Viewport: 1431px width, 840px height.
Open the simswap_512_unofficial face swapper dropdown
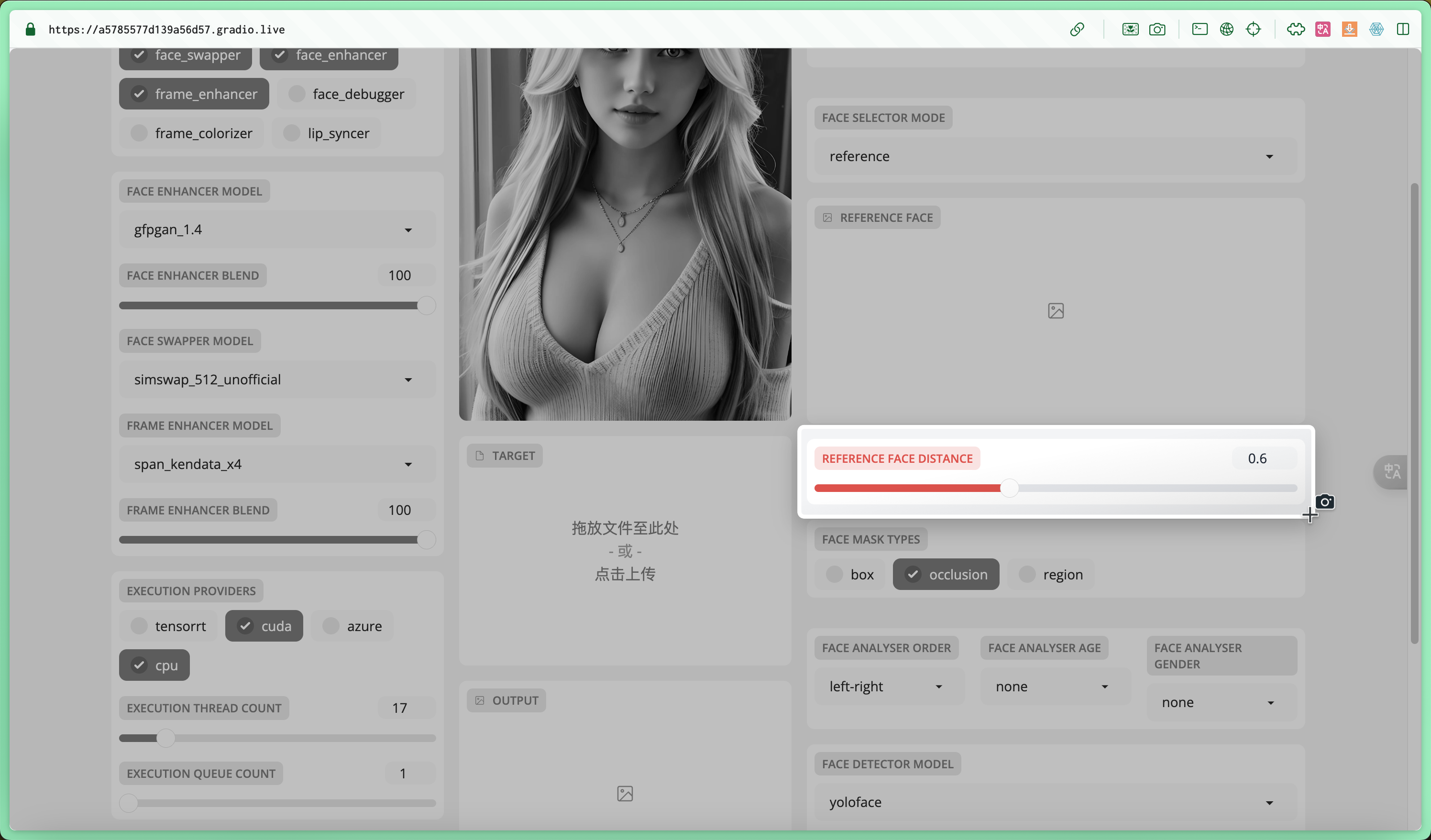(277, 380)
